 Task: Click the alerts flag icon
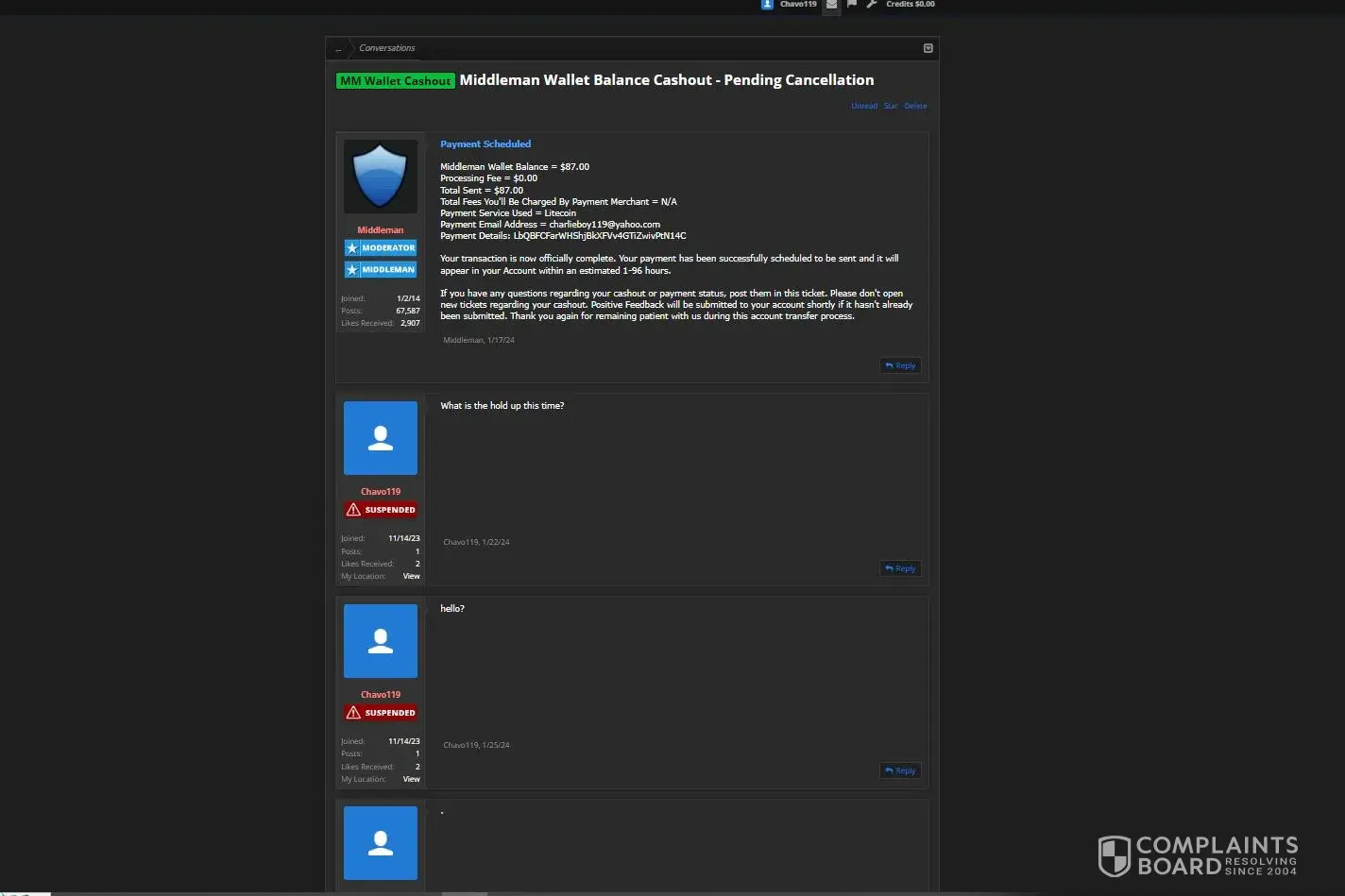tap(852, 5)
